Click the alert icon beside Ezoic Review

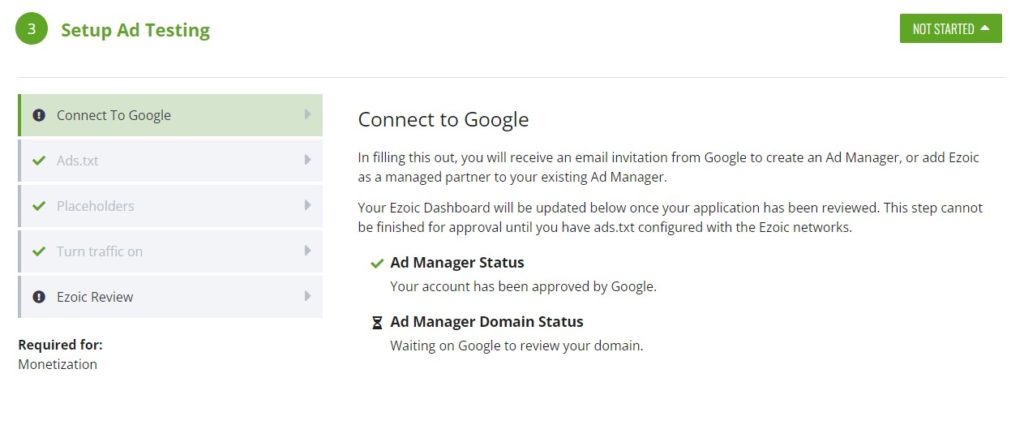point(39,297)
